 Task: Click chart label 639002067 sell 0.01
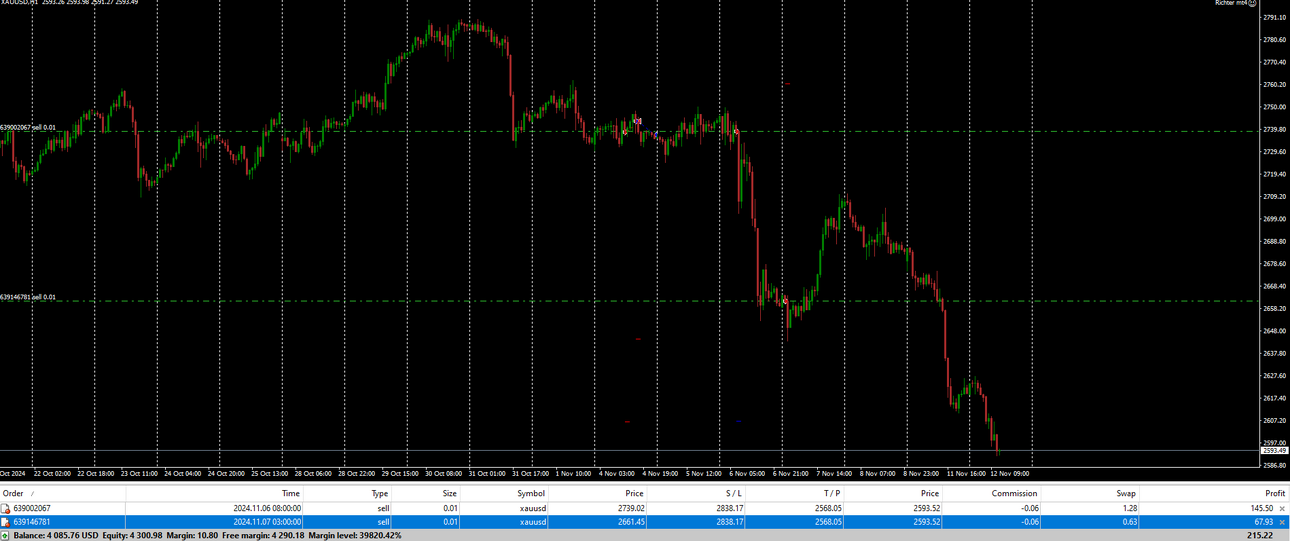pyautogui.click(x=28, y=128)
